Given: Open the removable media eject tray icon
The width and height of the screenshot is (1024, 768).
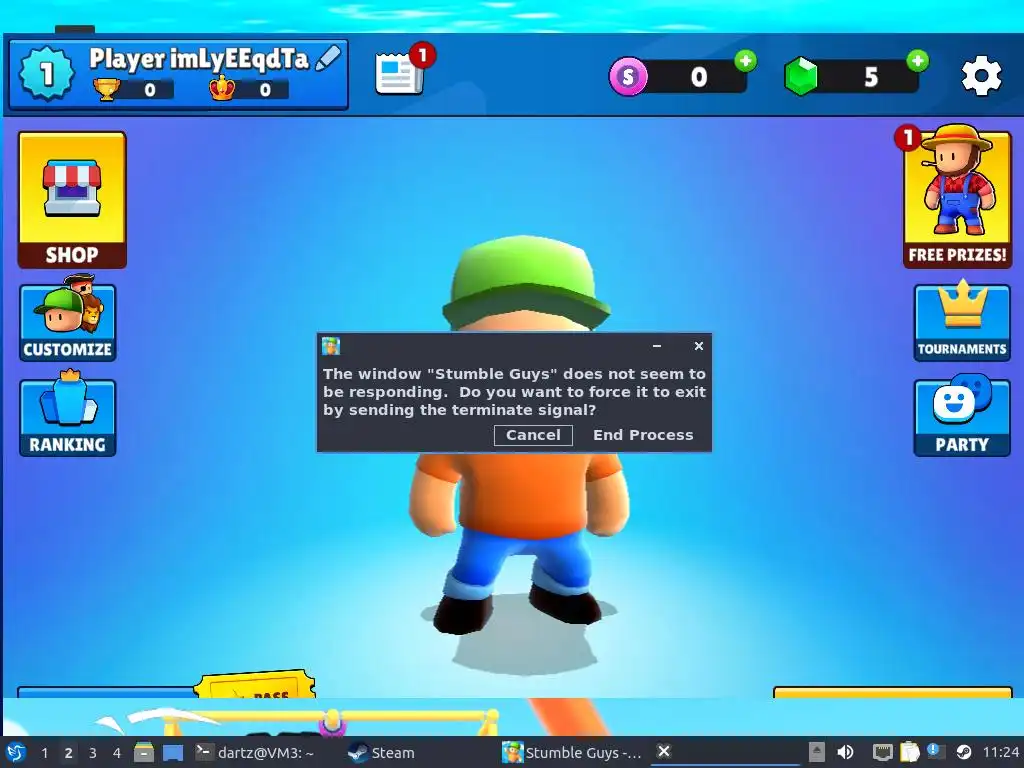Looking at the screenshot, I should click(816, 752).
